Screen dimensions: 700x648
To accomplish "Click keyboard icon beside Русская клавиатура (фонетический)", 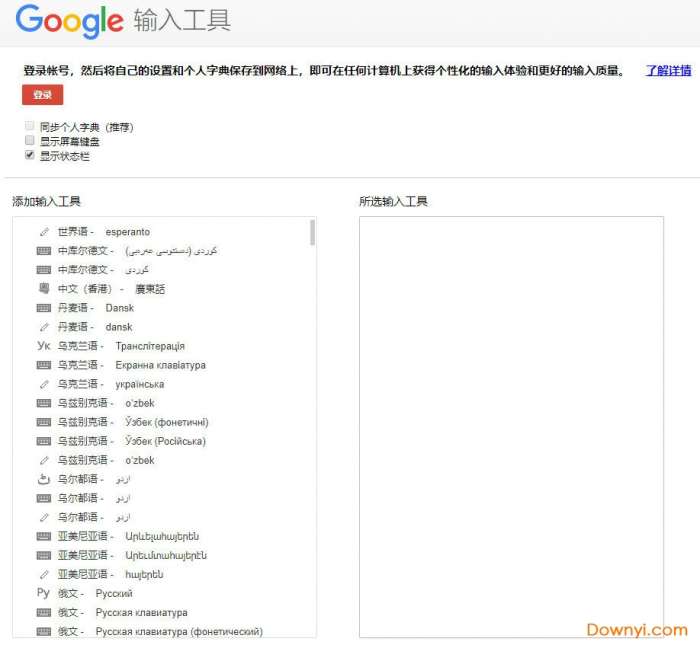I will click(x=43, y=631).
